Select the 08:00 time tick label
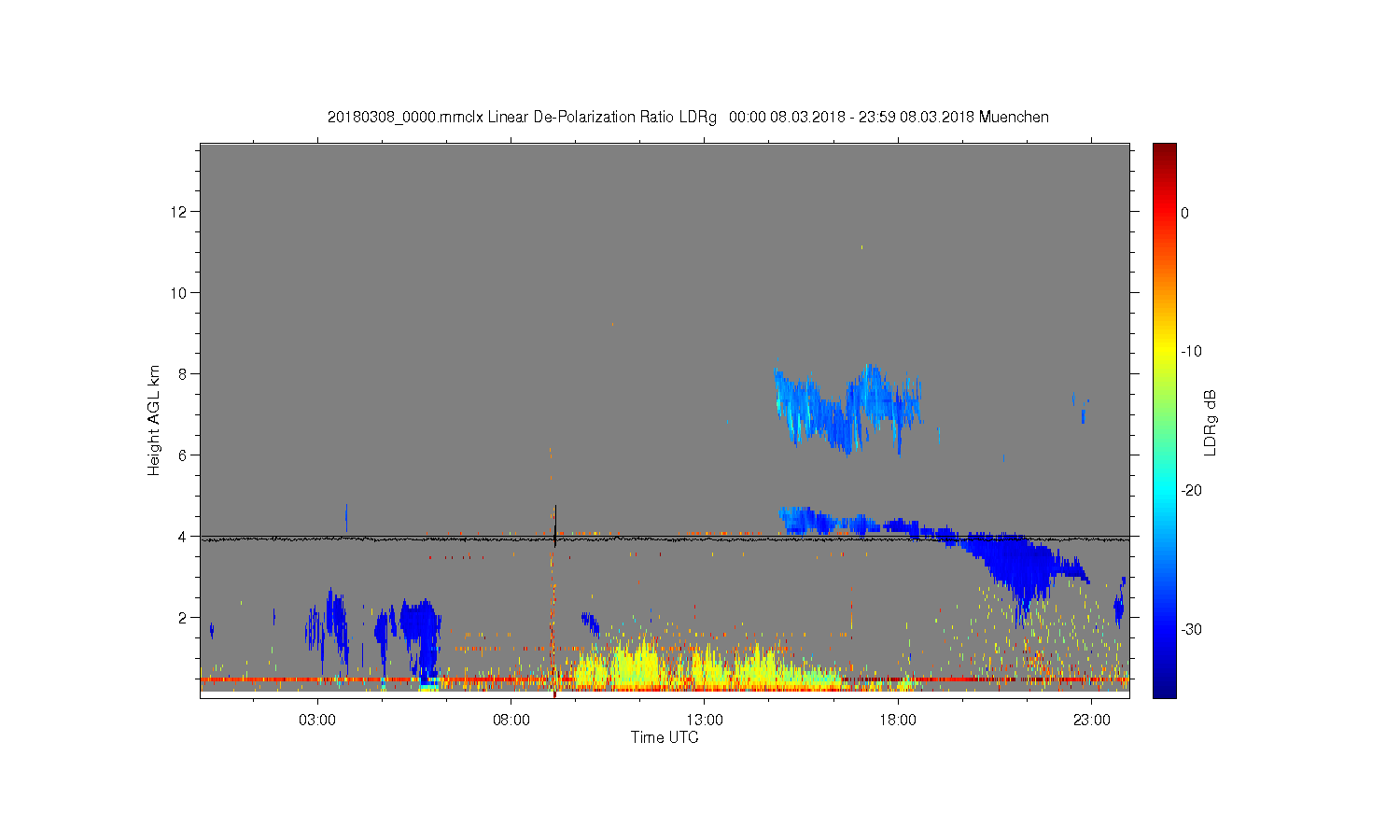Viewport: 1400px width, 840px height. pos(511,721)
